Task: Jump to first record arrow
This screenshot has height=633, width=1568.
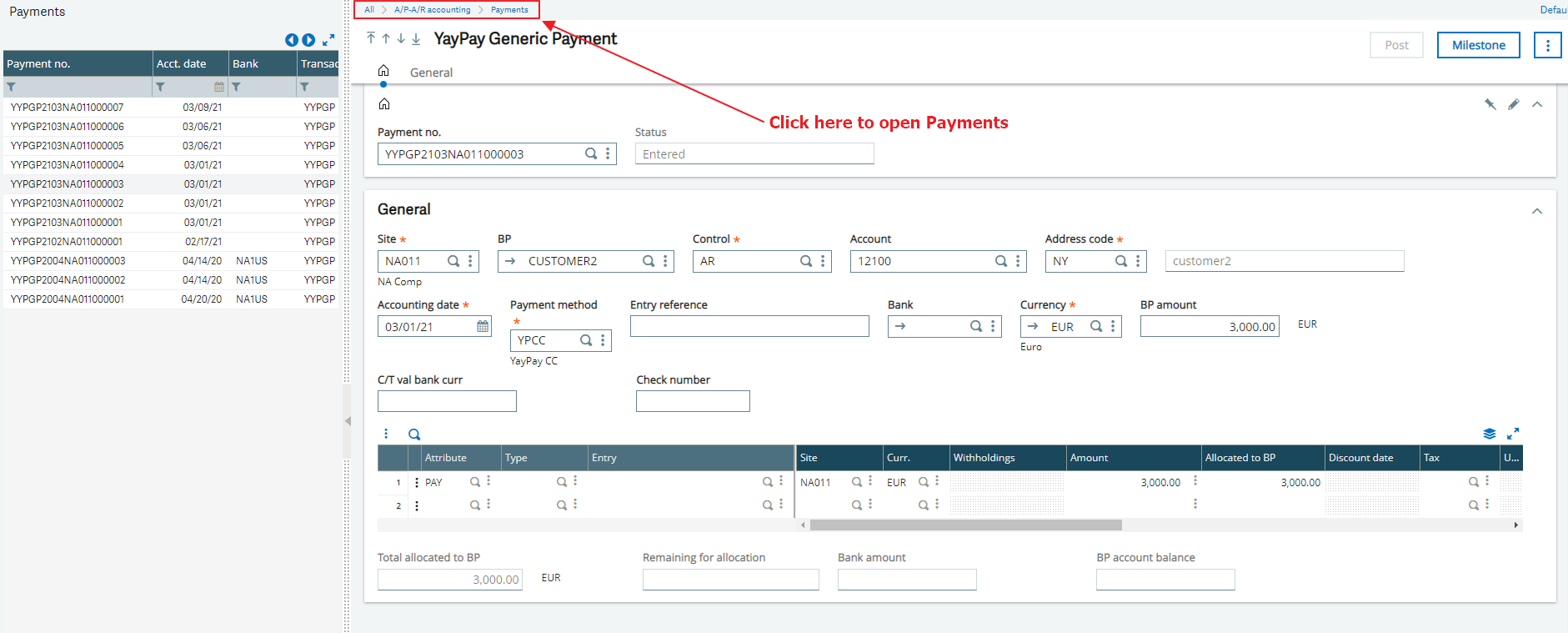Action: 371,38
